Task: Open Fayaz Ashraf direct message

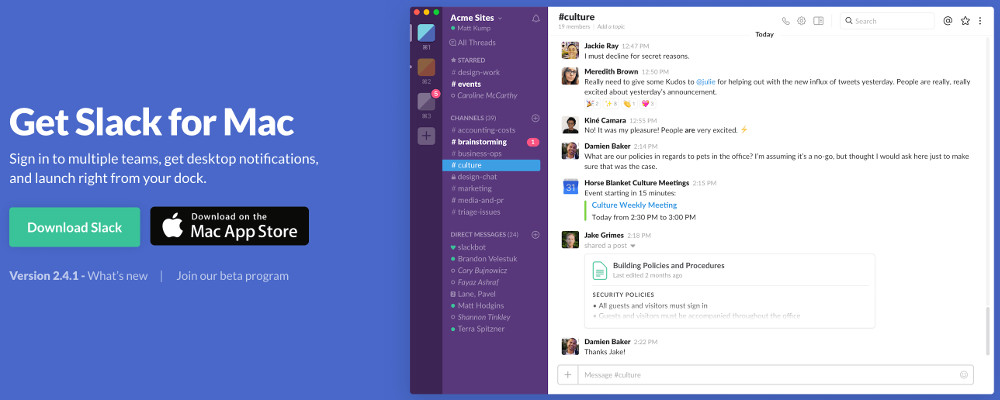Action: pyautogui.click(x=474, y=282)
